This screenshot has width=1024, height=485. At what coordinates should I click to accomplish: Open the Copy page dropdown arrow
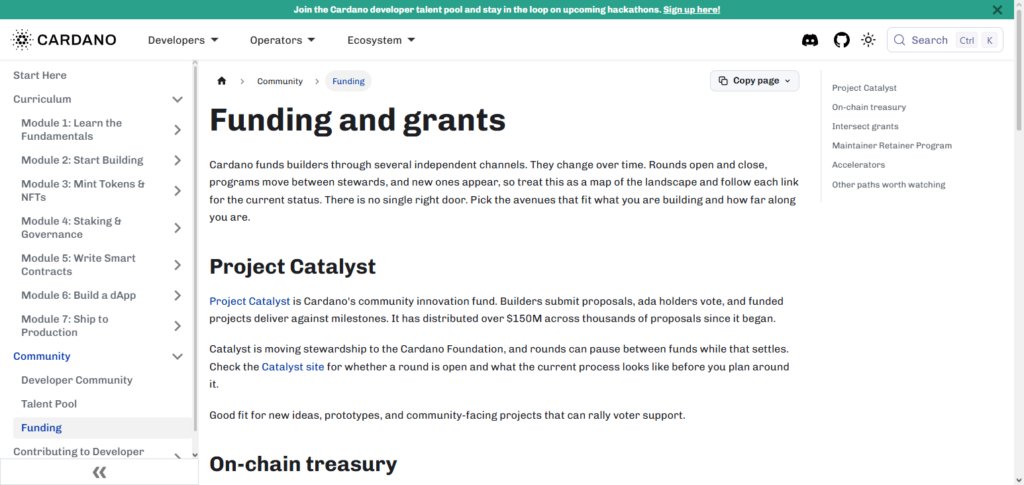pyautogui.click(x=787, y=81)
